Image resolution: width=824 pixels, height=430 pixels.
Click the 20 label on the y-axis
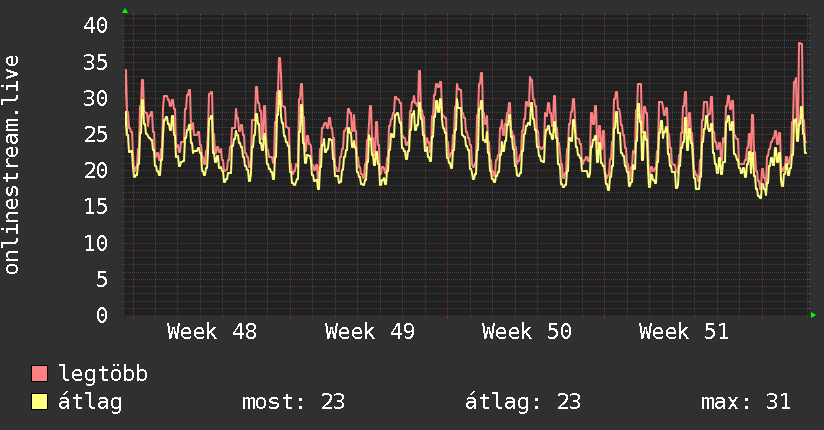click(x=95, y=171)
